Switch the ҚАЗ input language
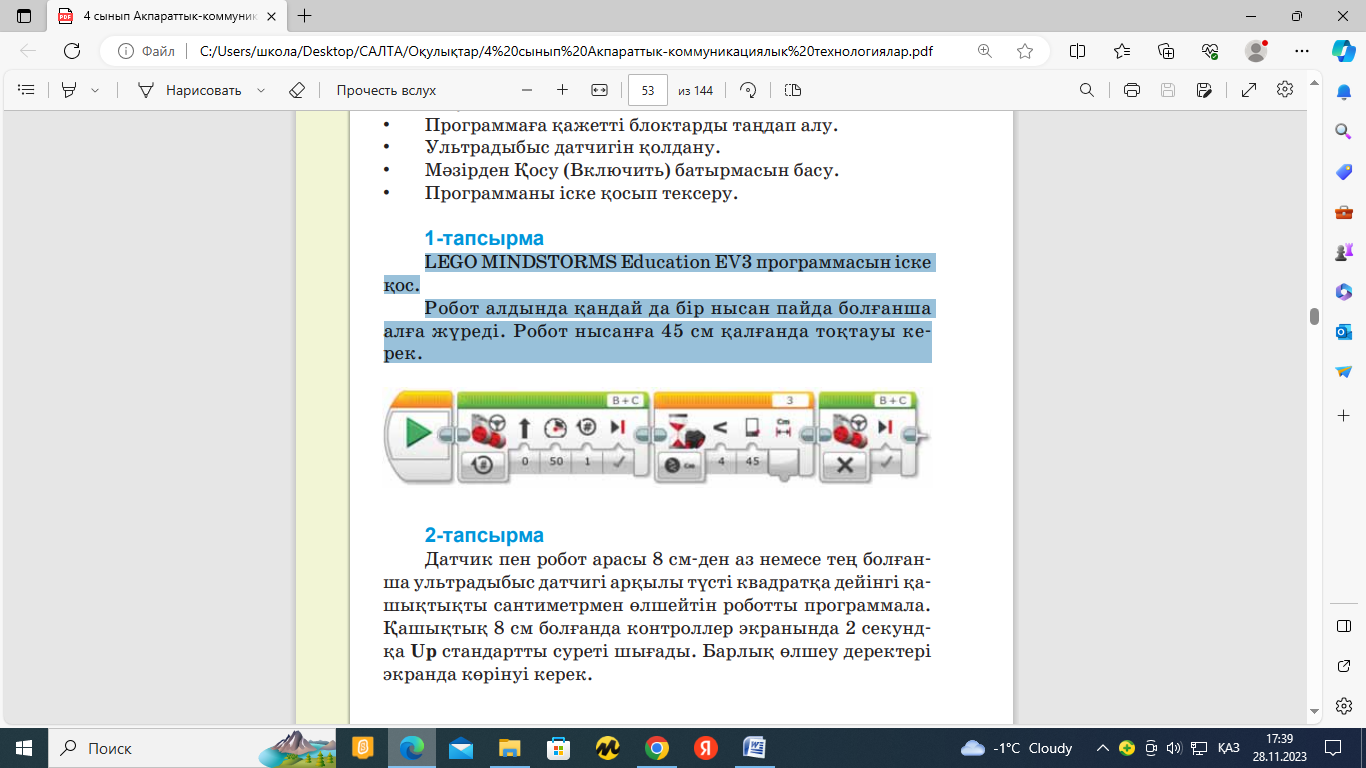This screenshot has width=1366, height=768. 1229,748
